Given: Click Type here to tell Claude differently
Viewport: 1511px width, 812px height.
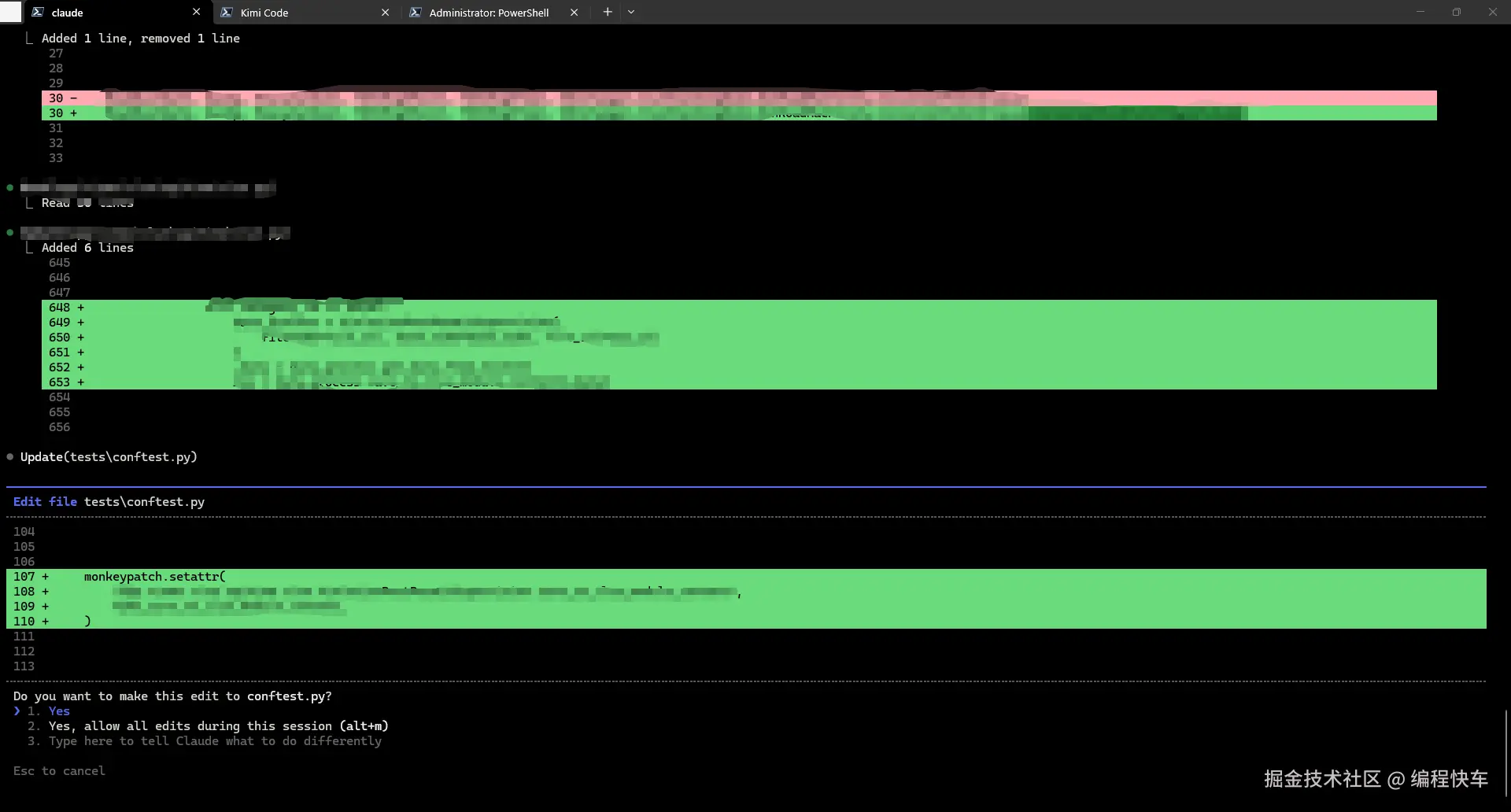Looking at the screenshot, I should 215,741.
